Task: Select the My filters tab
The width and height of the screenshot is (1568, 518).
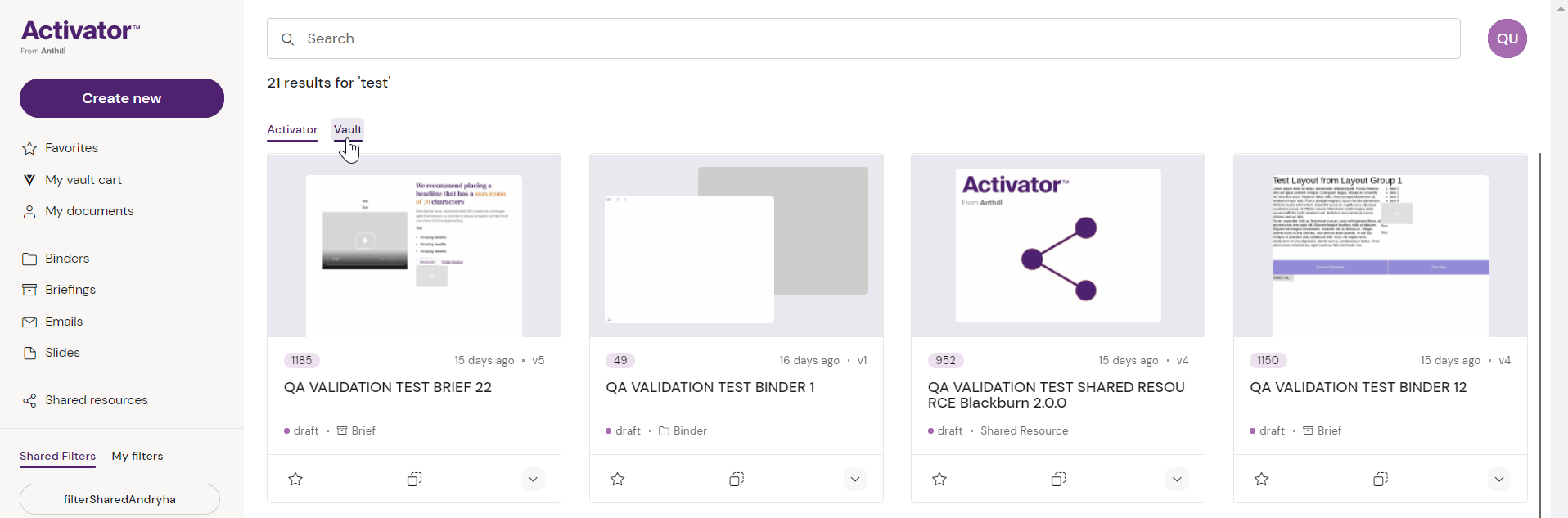Action: tap(137, 456)
